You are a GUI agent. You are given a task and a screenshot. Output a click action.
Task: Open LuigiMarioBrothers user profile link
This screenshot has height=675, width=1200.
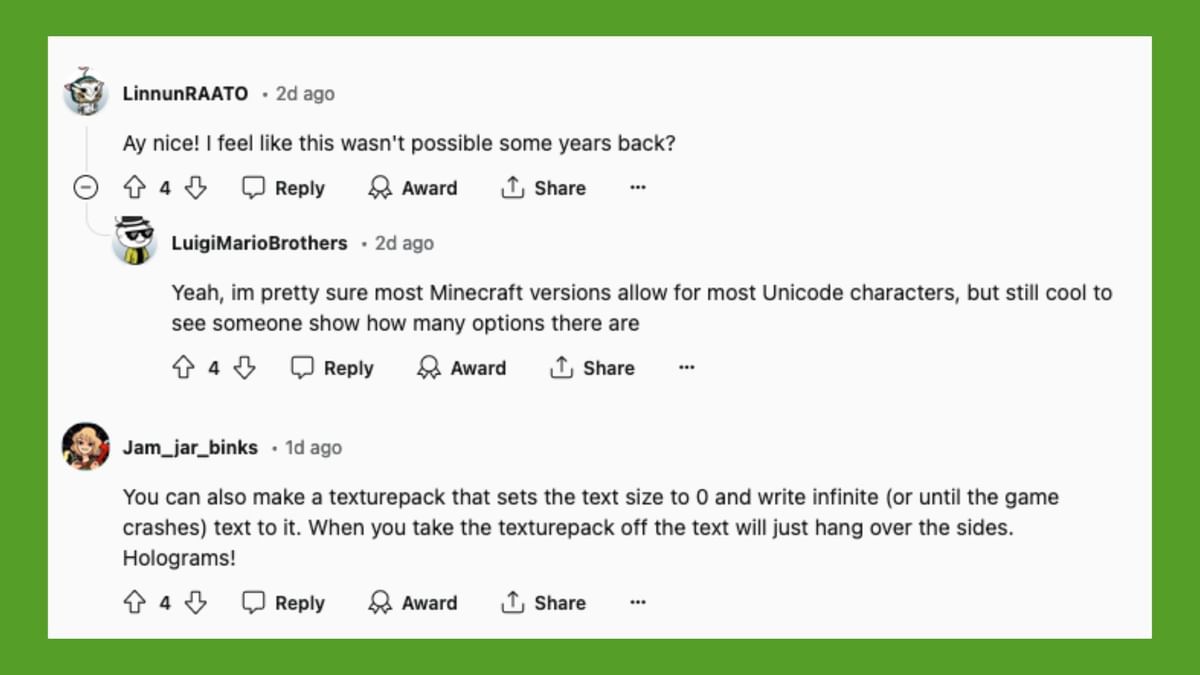click(259, 243)
